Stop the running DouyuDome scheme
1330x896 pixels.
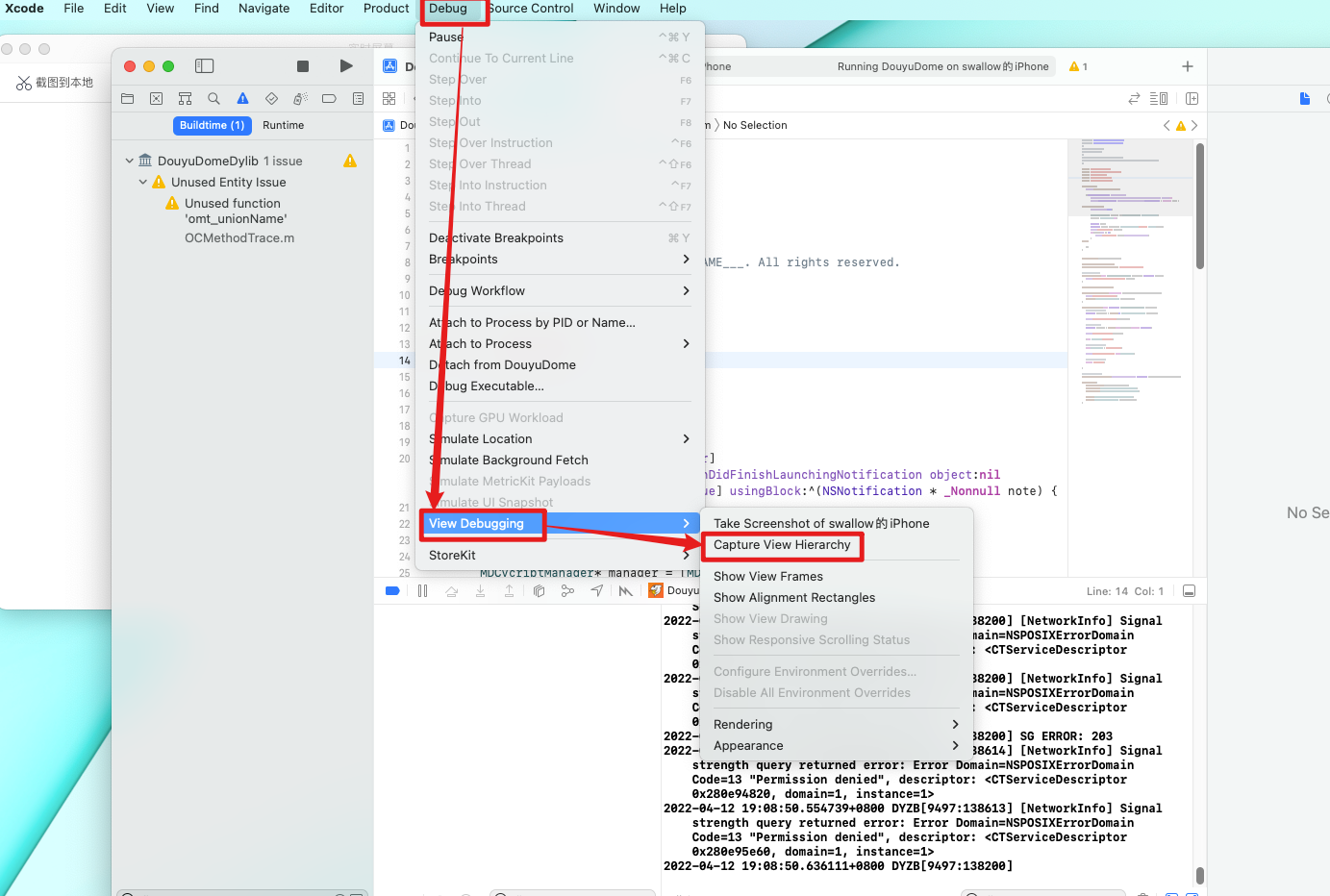(303, 66)
